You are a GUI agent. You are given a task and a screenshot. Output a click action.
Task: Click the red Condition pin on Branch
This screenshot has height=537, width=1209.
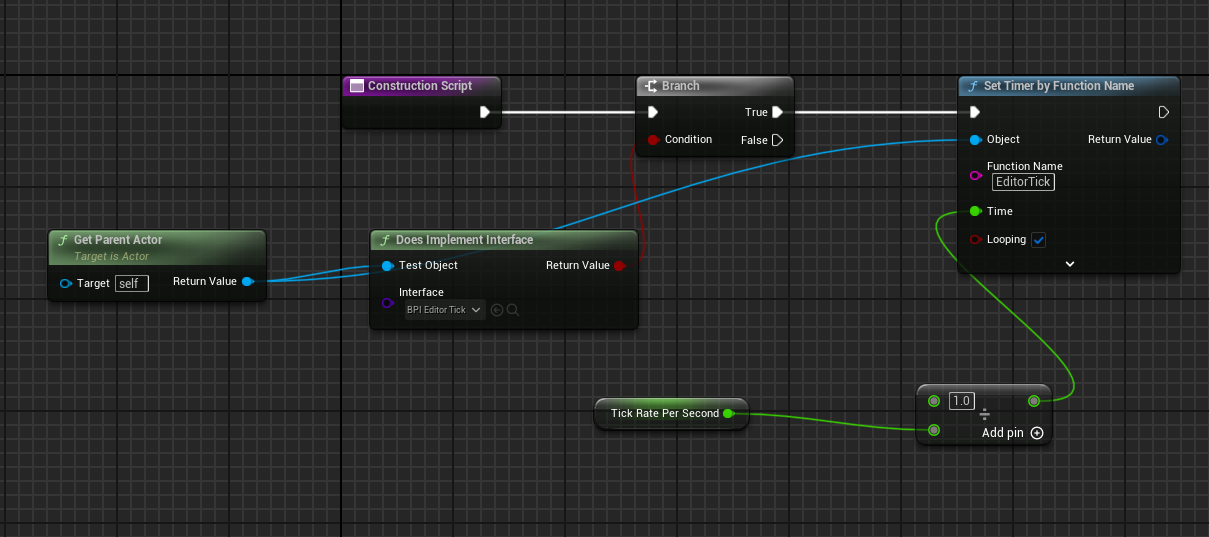653,140
